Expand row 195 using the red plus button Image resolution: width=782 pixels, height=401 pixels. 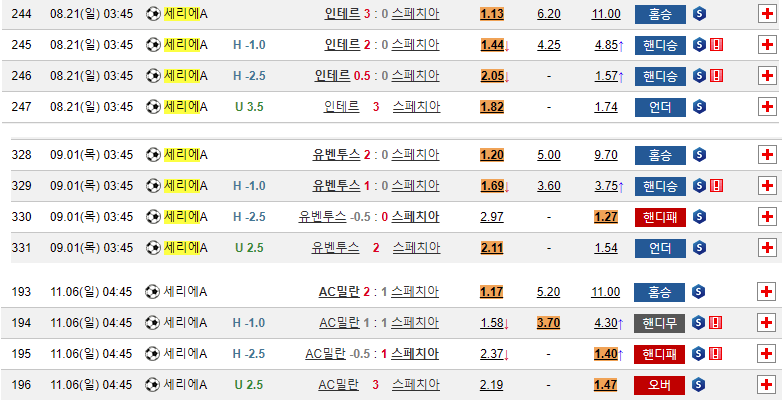(767, 354)
